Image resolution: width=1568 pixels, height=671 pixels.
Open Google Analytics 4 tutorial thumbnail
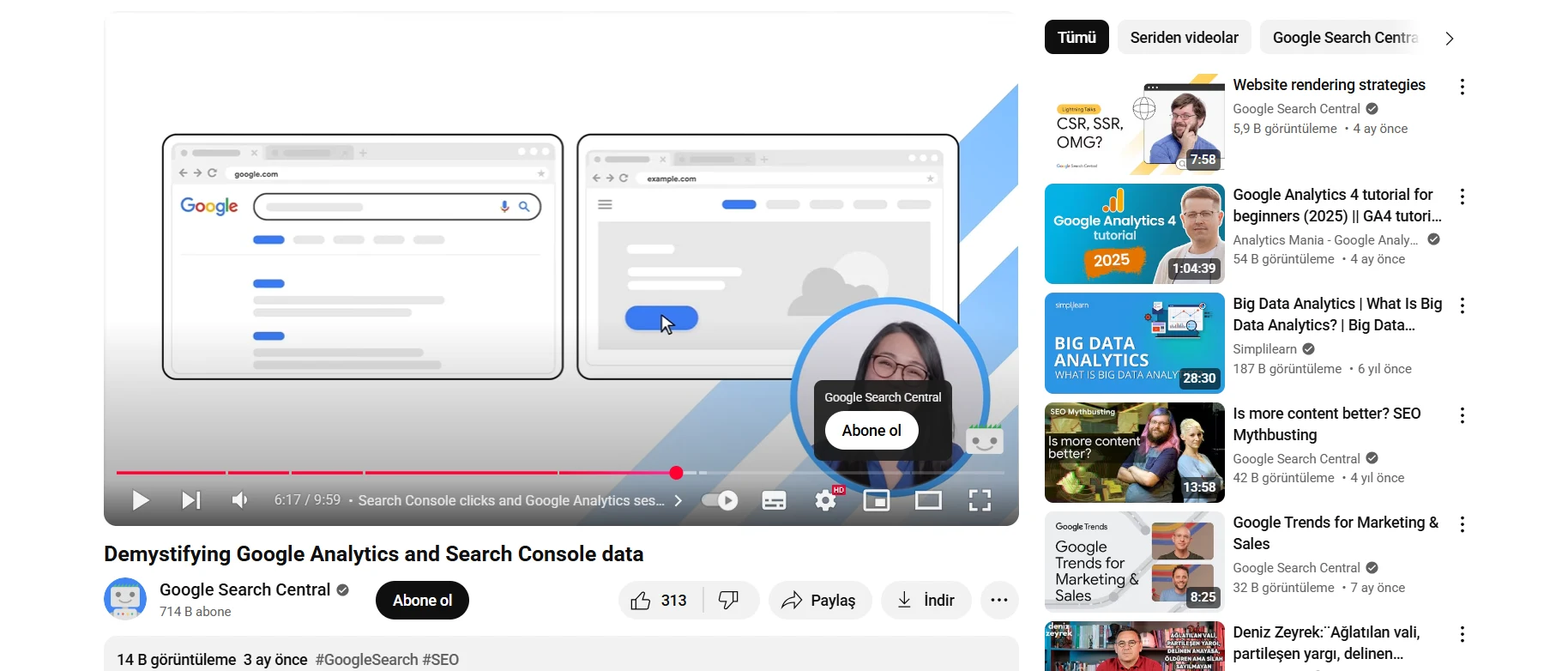click(x=1134, y=233)
